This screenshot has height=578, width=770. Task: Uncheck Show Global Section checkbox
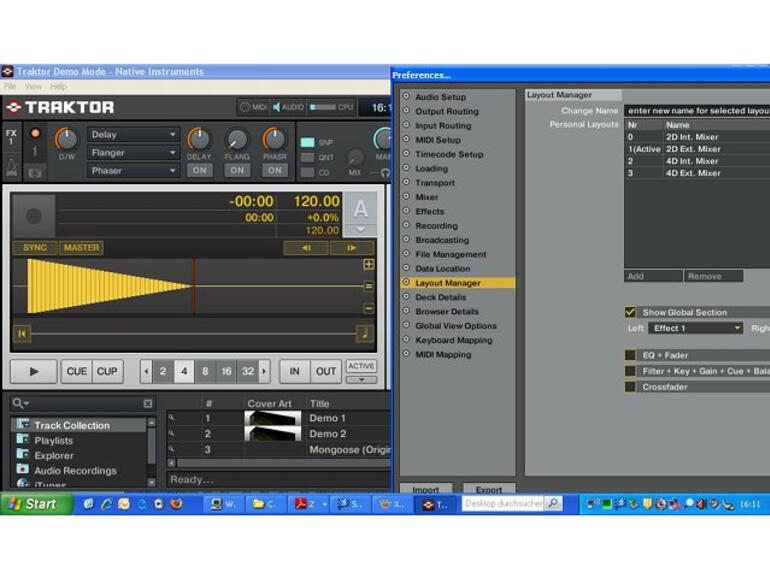tap(630, 312)
